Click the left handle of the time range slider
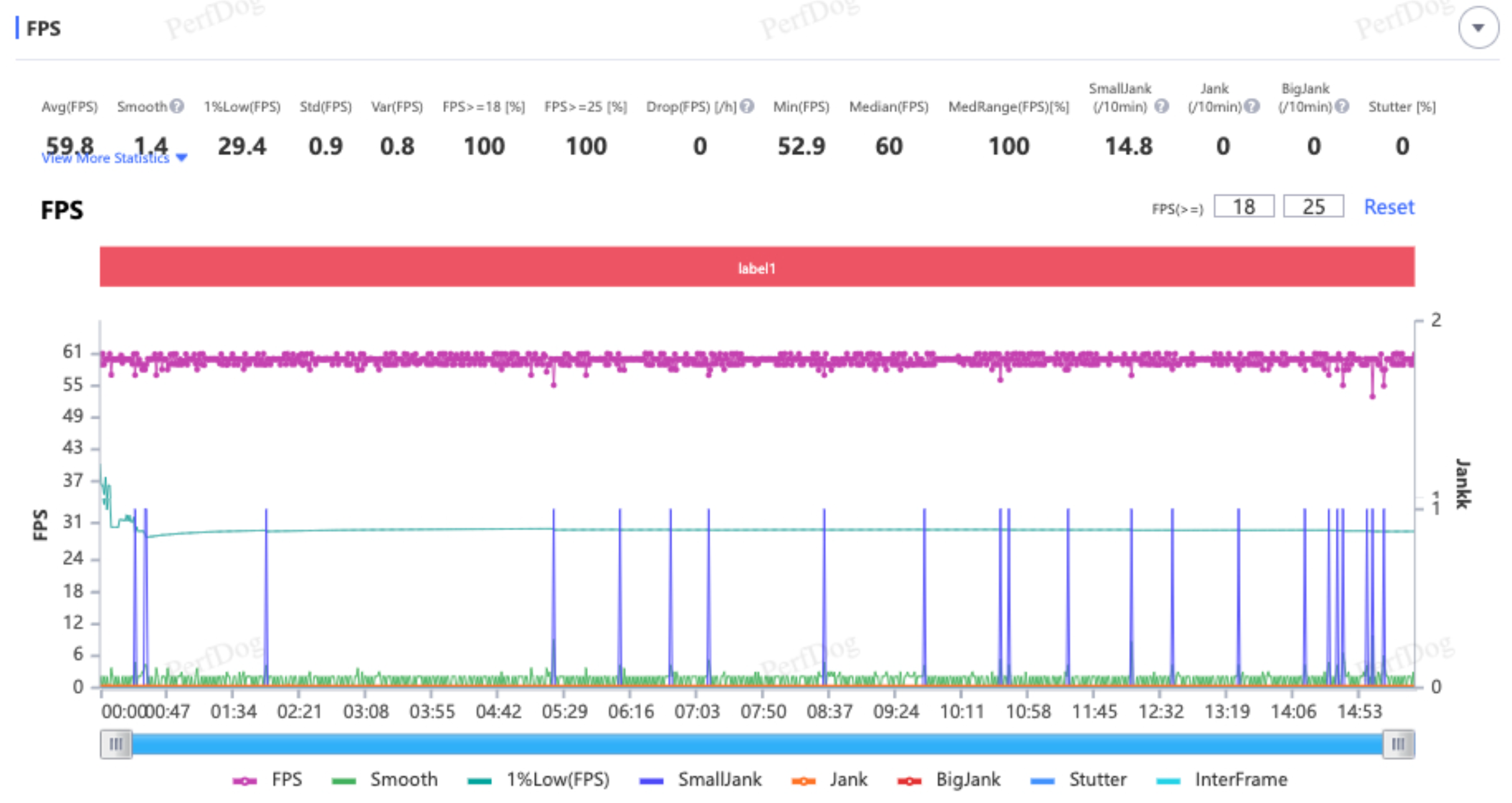1512x803 pixels. coord(116,744)
